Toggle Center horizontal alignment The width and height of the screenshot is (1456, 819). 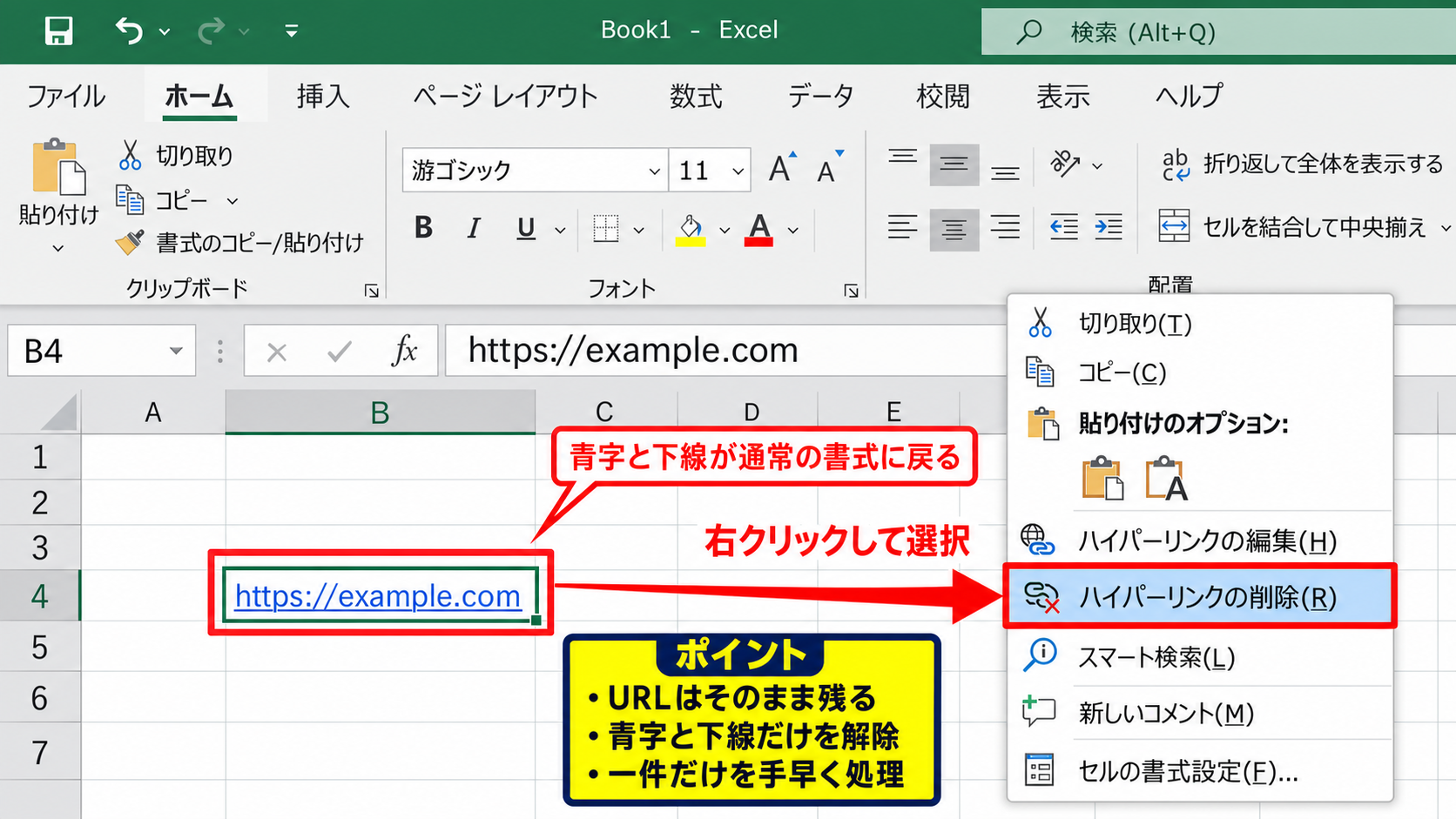coord(954,230)
